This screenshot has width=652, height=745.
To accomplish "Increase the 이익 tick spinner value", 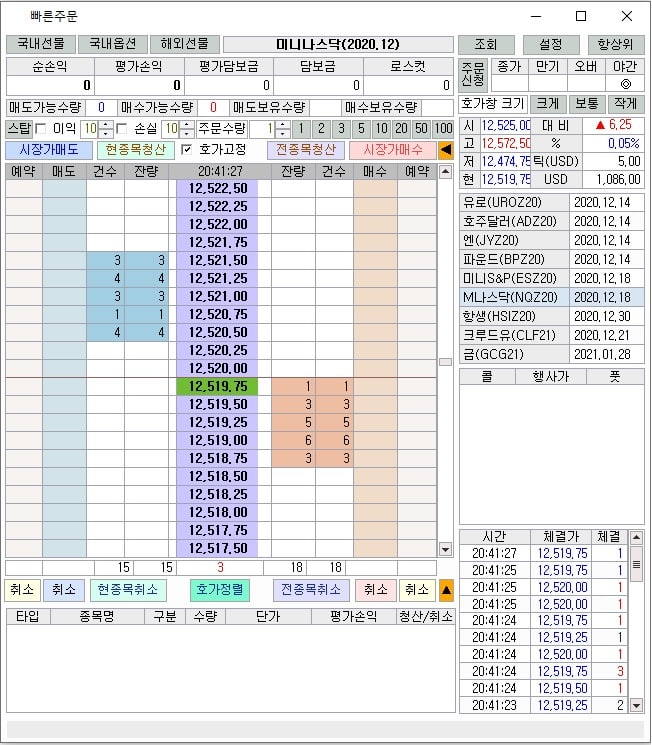I will pos(106,125).
